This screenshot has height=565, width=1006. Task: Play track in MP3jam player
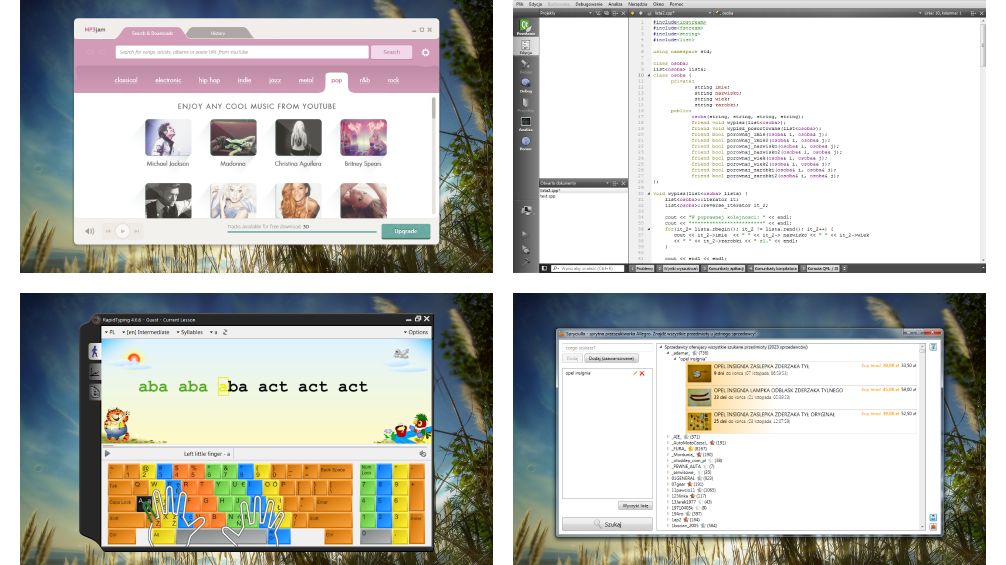(123, 231)
